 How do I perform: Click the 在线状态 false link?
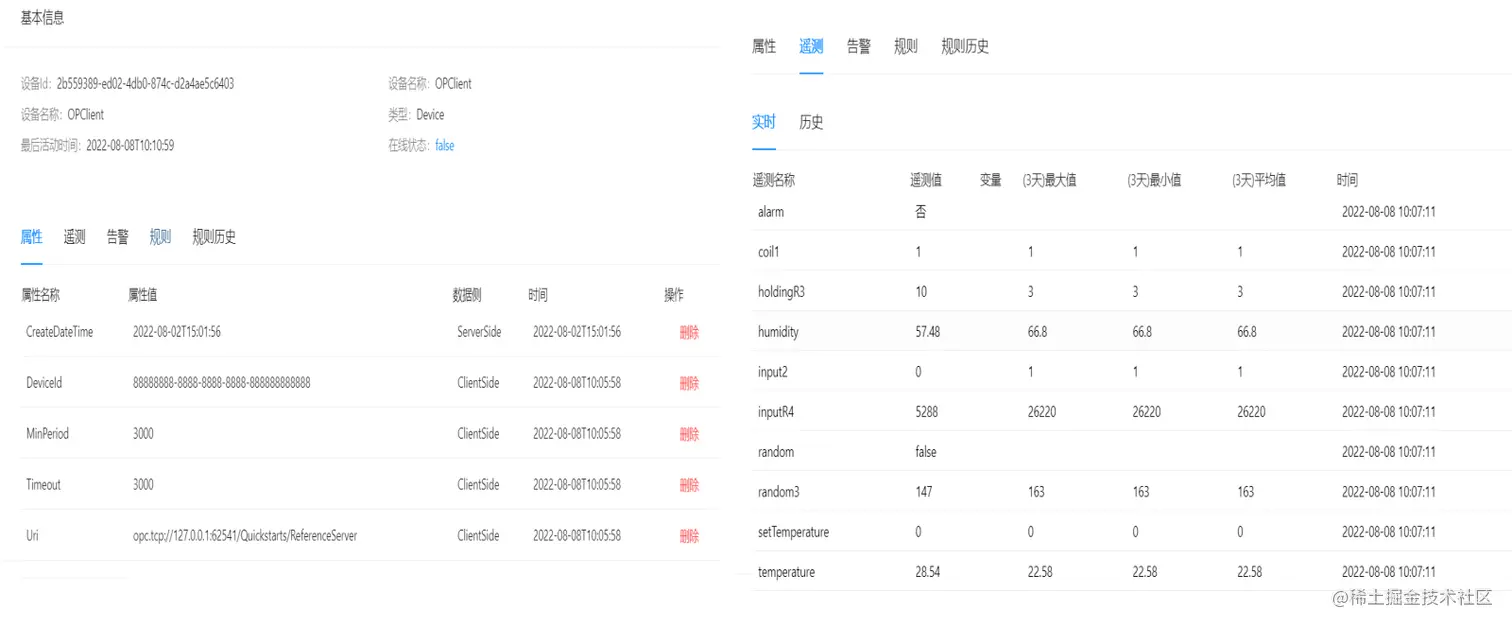click(x=444, y=146)
